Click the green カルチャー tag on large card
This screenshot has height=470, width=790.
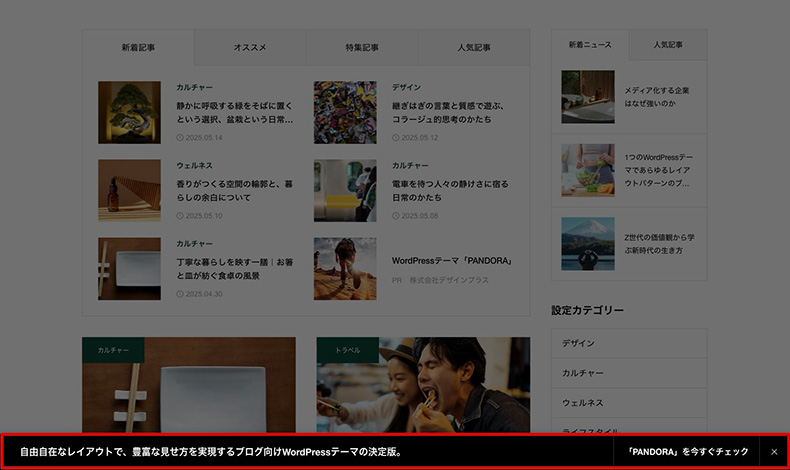(113, 350)
